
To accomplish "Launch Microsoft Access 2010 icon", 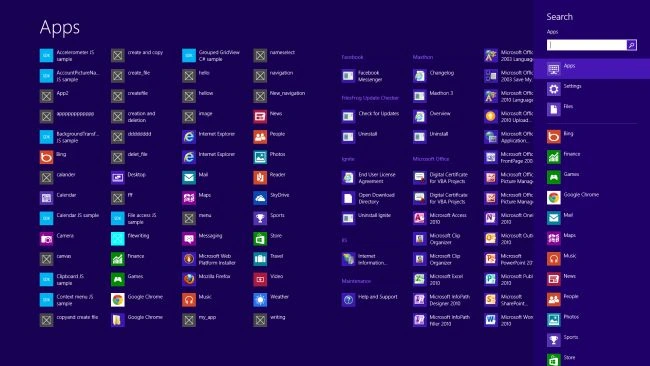I will pyautogui.click(x=420, y=218).
